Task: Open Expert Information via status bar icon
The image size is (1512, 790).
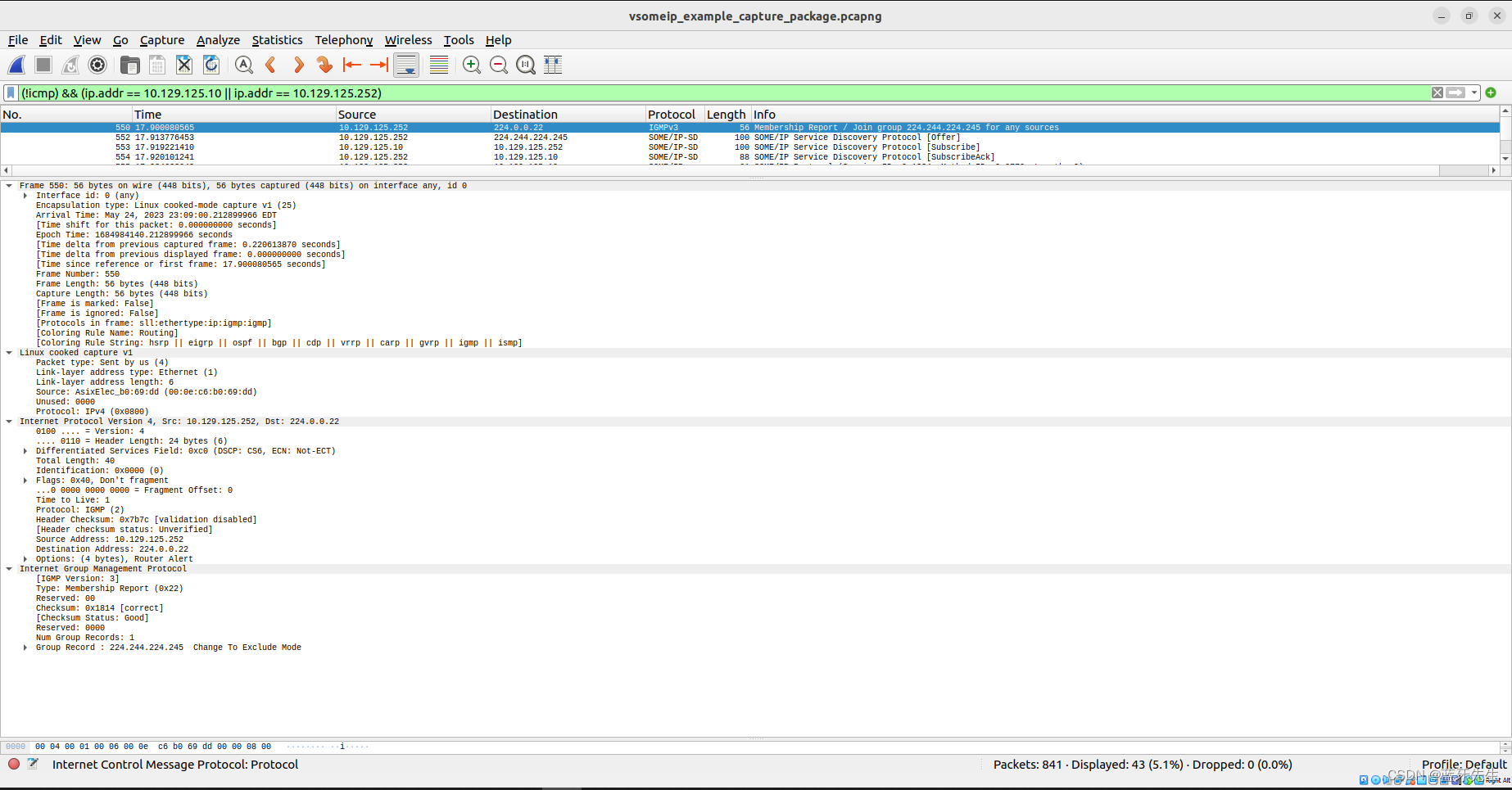Action: [x=13, y=764]
